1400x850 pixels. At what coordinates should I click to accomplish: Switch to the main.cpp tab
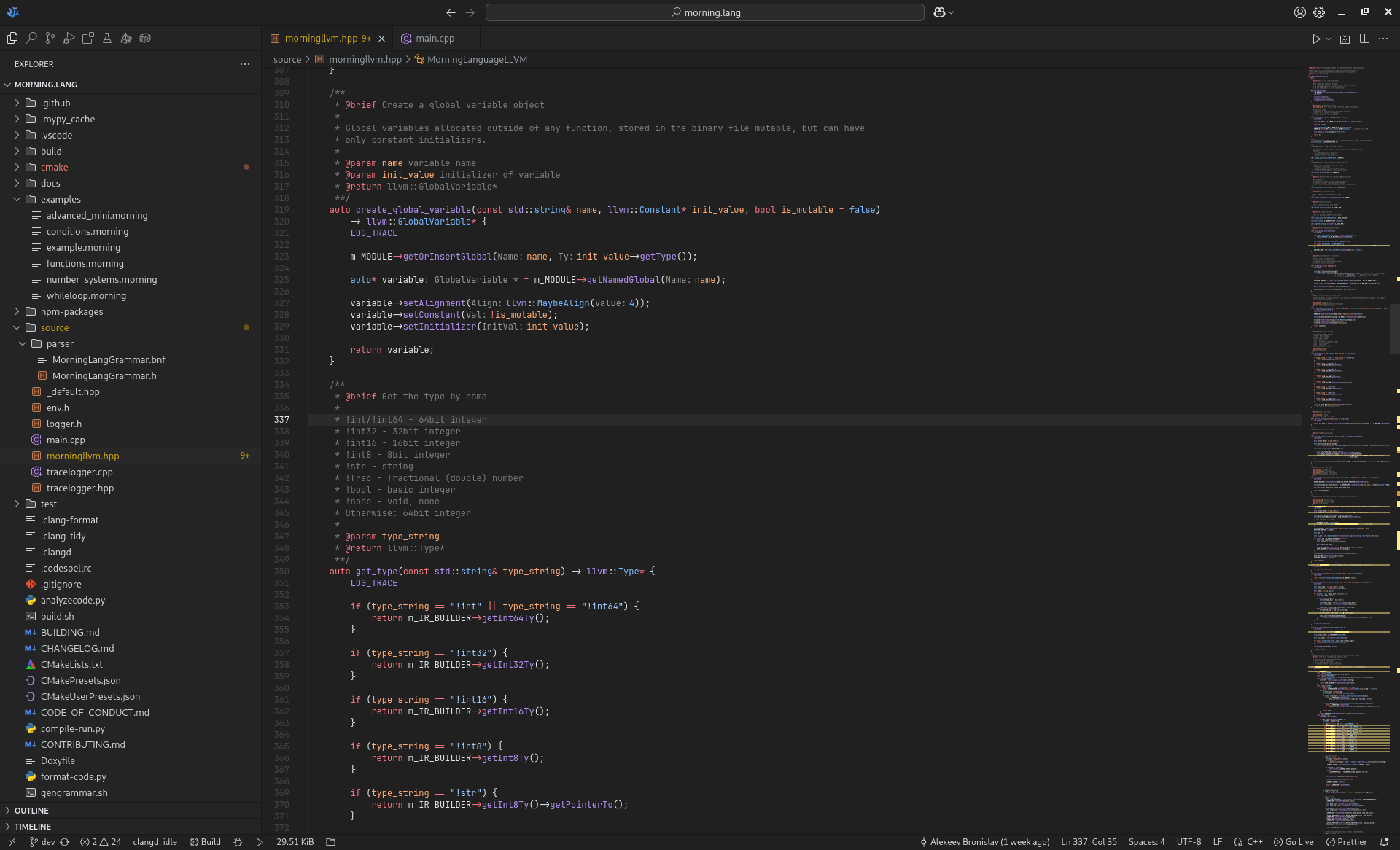(435, 38)
